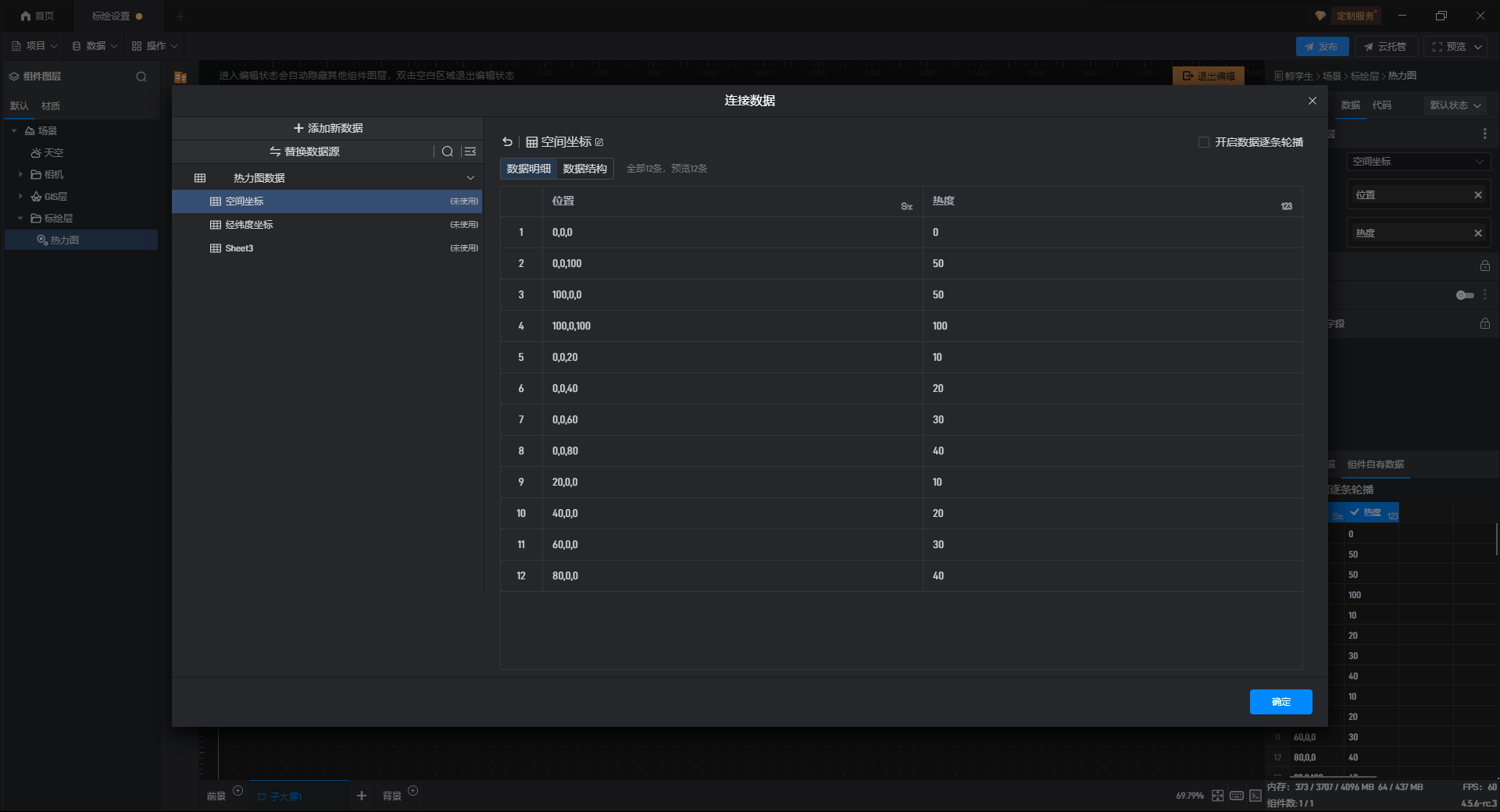Open 项目 menu

(x=34, y=46)
